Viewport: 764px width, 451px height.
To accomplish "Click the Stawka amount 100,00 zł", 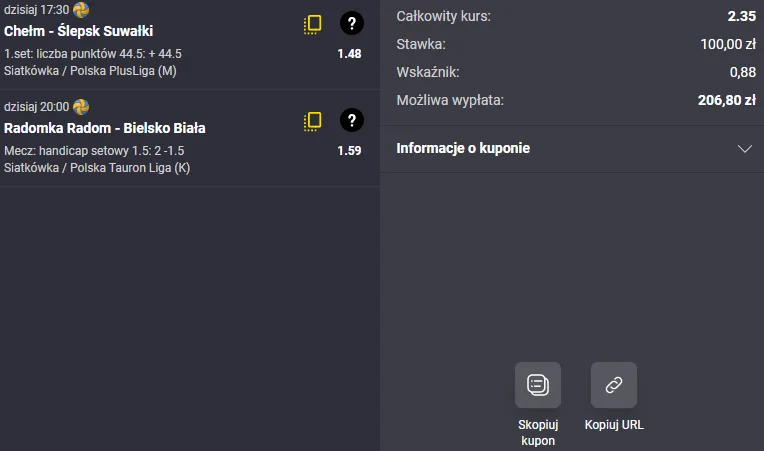I will [x=727, y=44].
